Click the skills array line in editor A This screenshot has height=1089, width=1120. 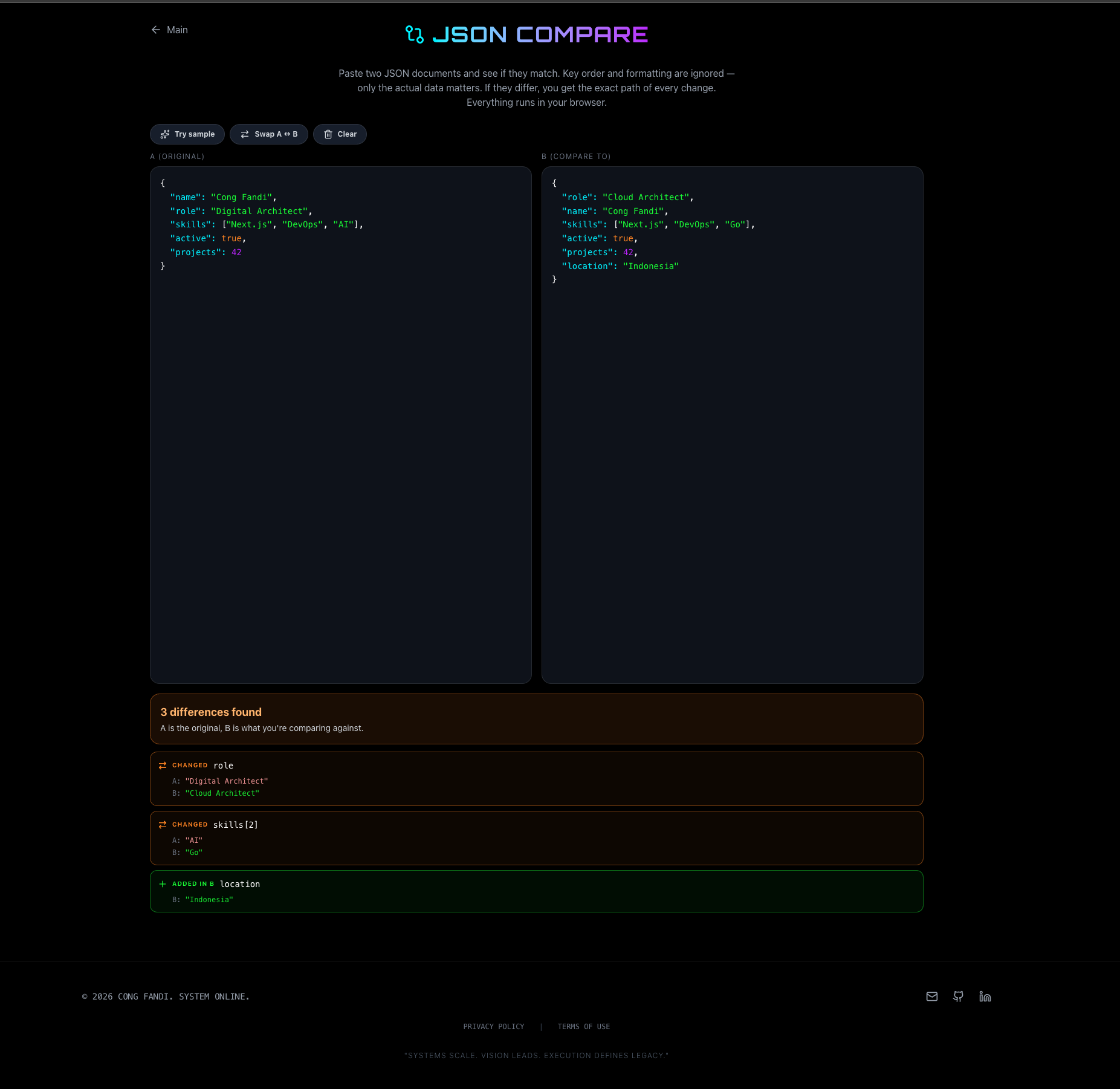[x=267, y=224]
